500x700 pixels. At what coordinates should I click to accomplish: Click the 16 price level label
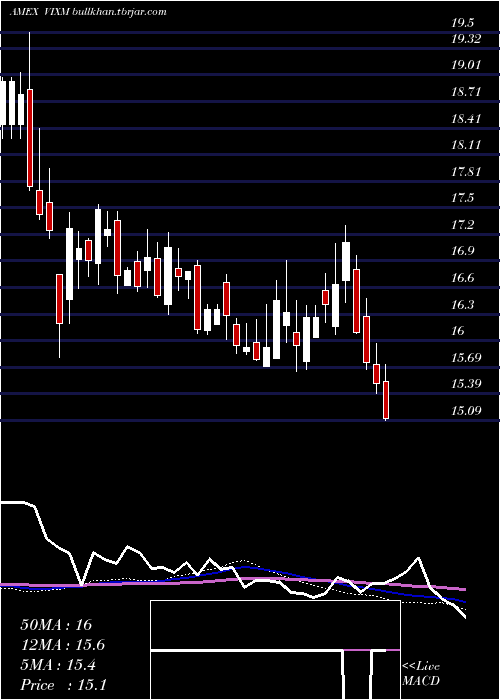(458, 330)
